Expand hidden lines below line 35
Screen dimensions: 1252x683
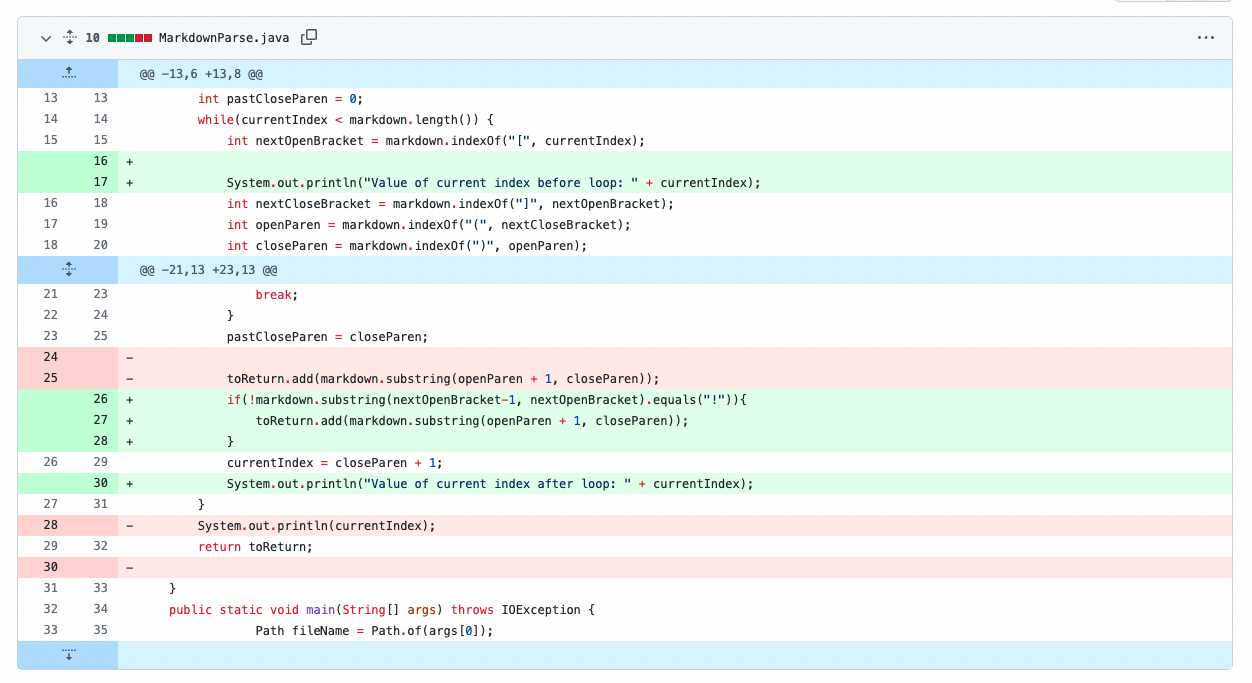click(x=68, y=656)
